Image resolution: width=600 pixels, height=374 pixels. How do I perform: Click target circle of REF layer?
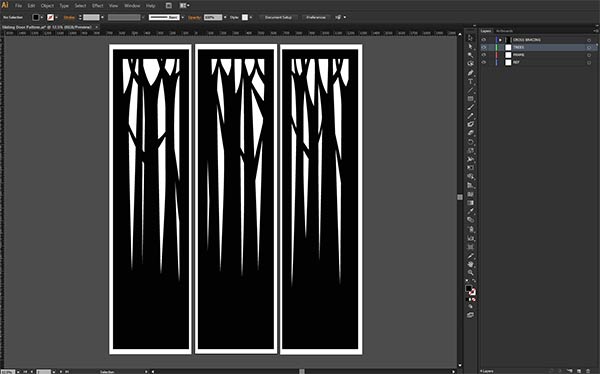pyautogui.click(x=589, y=62)
